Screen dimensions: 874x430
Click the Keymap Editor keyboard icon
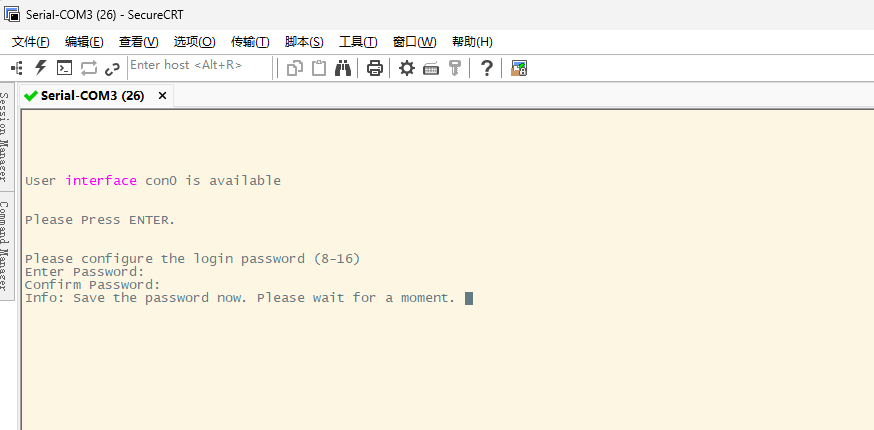(x=431, y=69)
